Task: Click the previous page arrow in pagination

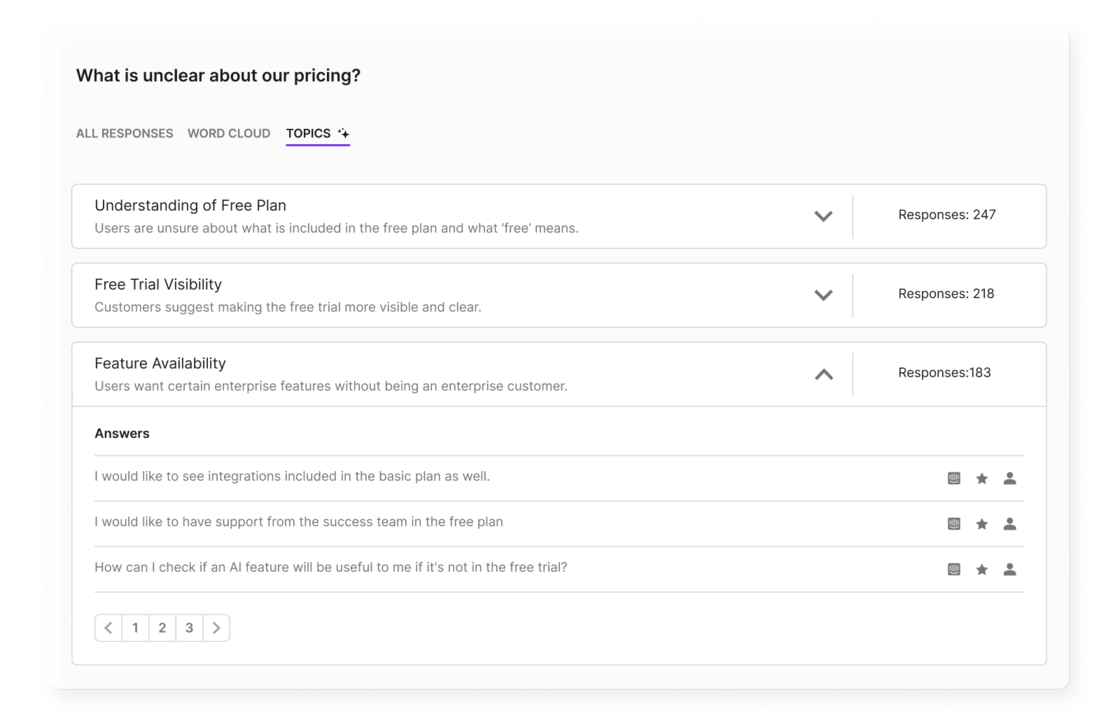Action: tap(108, 627)
